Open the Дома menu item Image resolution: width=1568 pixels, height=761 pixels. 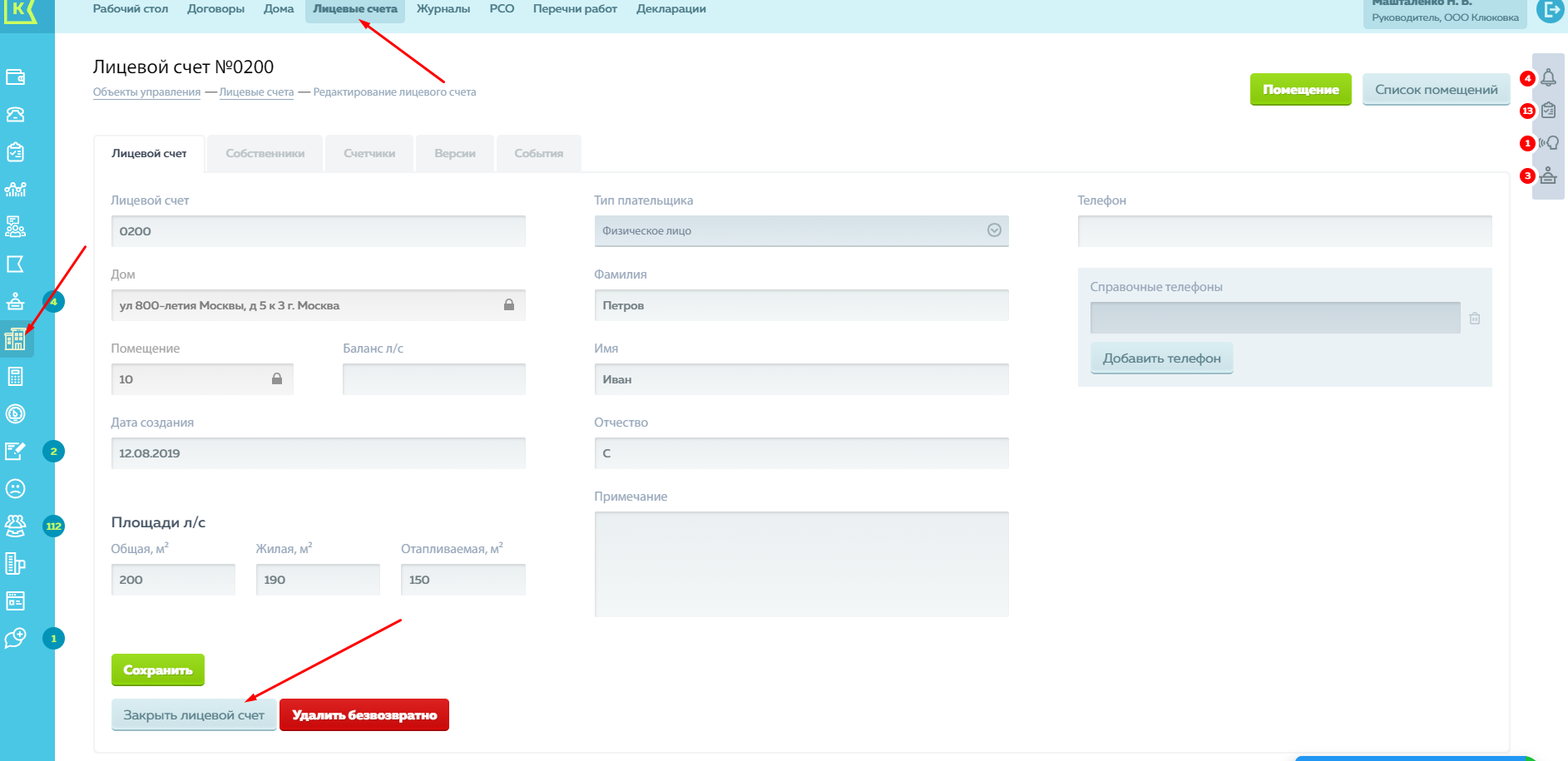click(279, 9)
